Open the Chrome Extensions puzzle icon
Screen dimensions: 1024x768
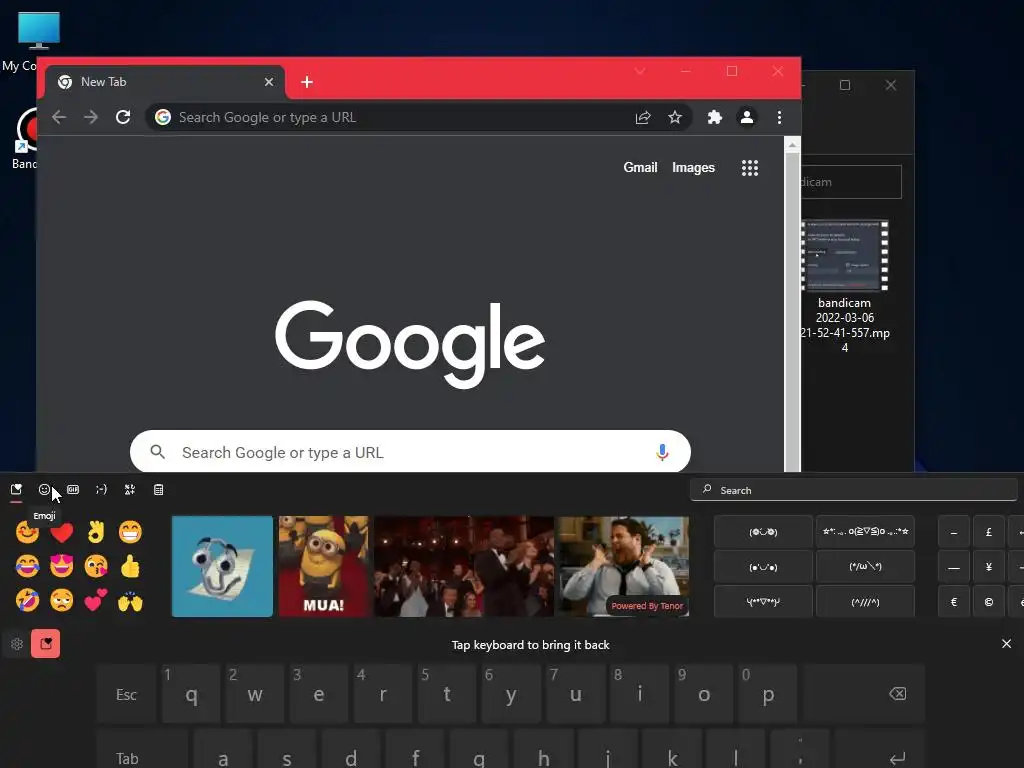[x=714, y=118]
